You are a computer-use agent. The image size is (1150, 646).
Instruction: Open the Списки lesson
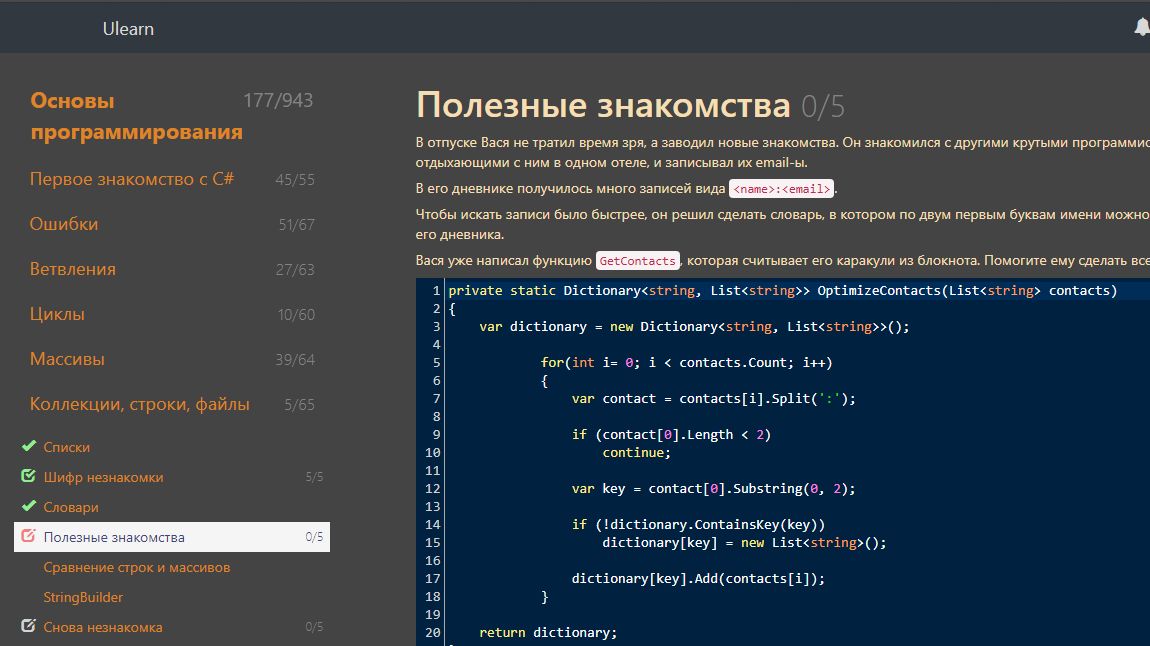pos(67,447)
